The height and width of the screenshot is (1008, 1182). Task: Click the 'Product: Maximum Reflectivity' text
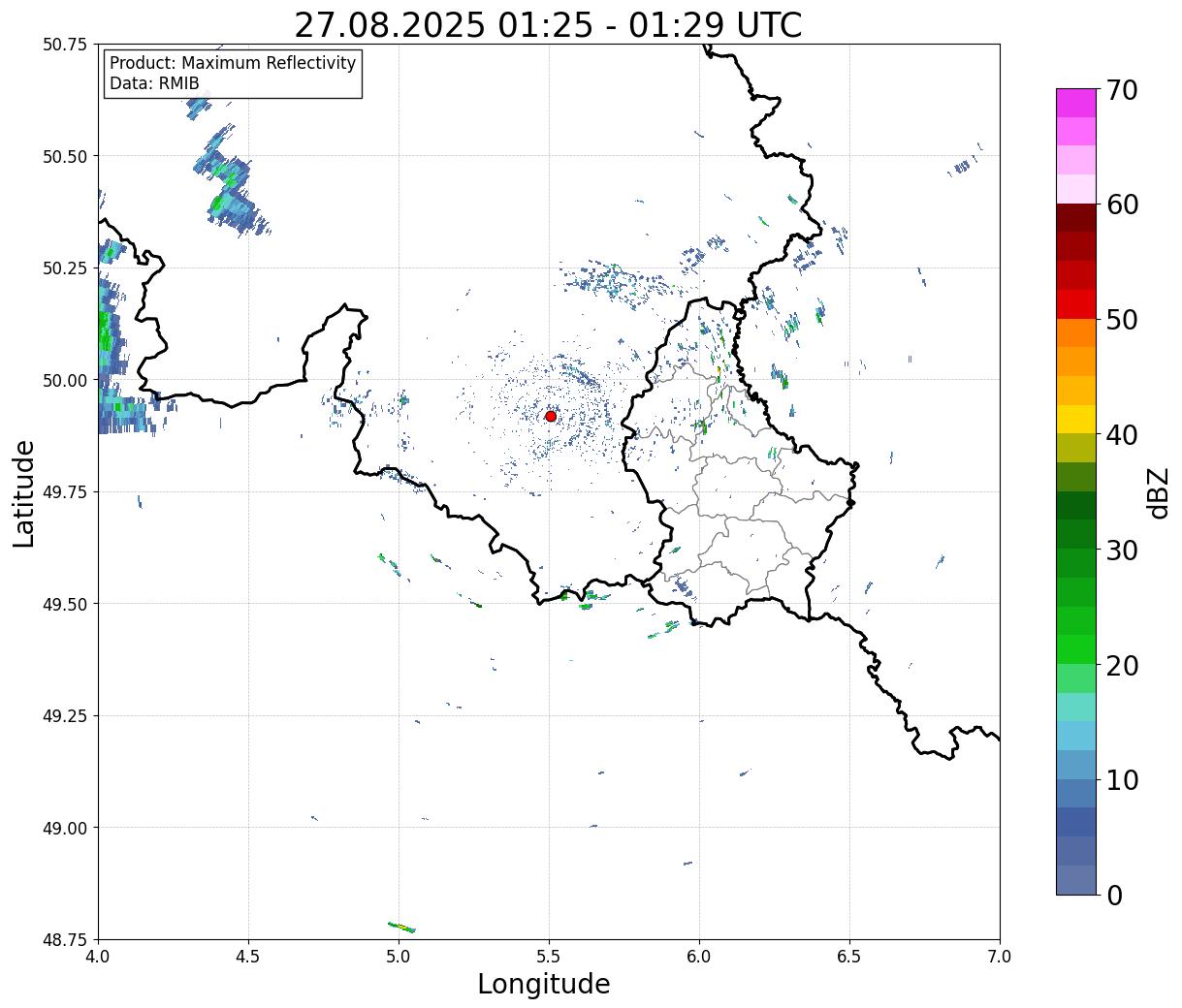[233, 63]
